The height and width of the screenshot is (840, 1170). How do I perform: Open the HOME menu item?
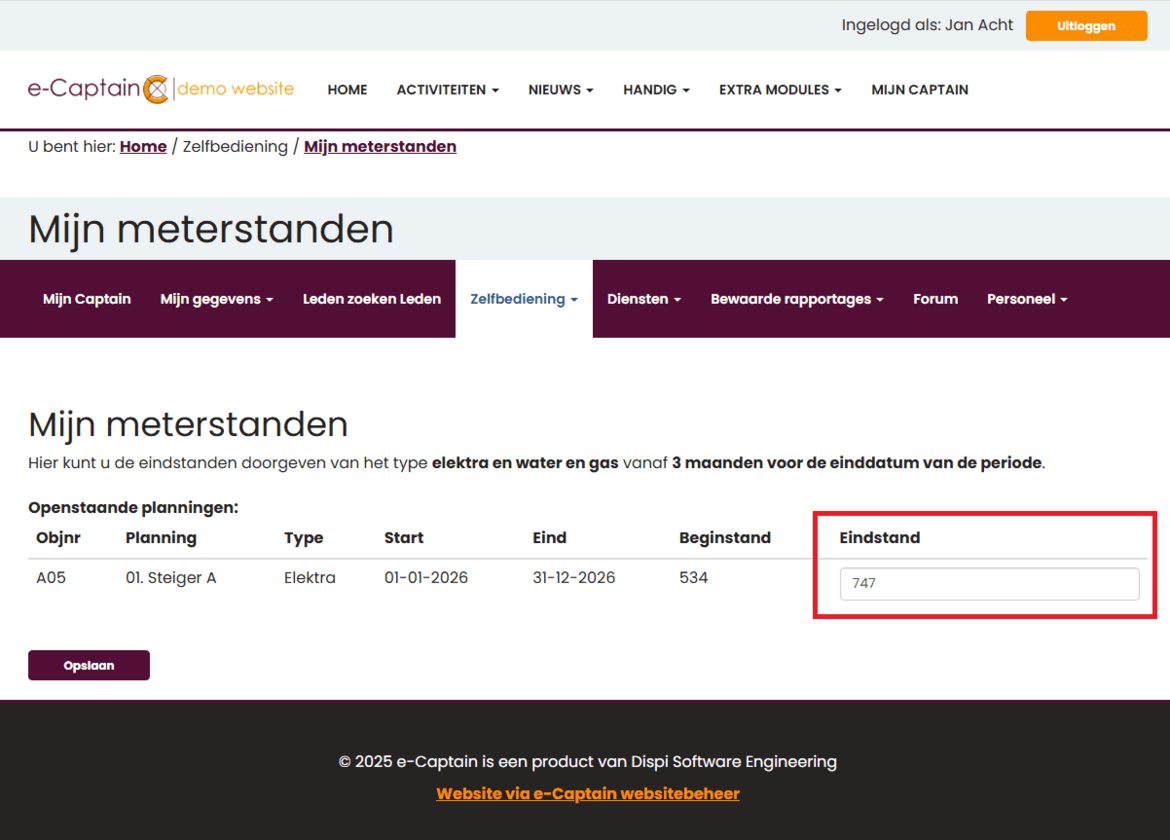click(347, 90)
